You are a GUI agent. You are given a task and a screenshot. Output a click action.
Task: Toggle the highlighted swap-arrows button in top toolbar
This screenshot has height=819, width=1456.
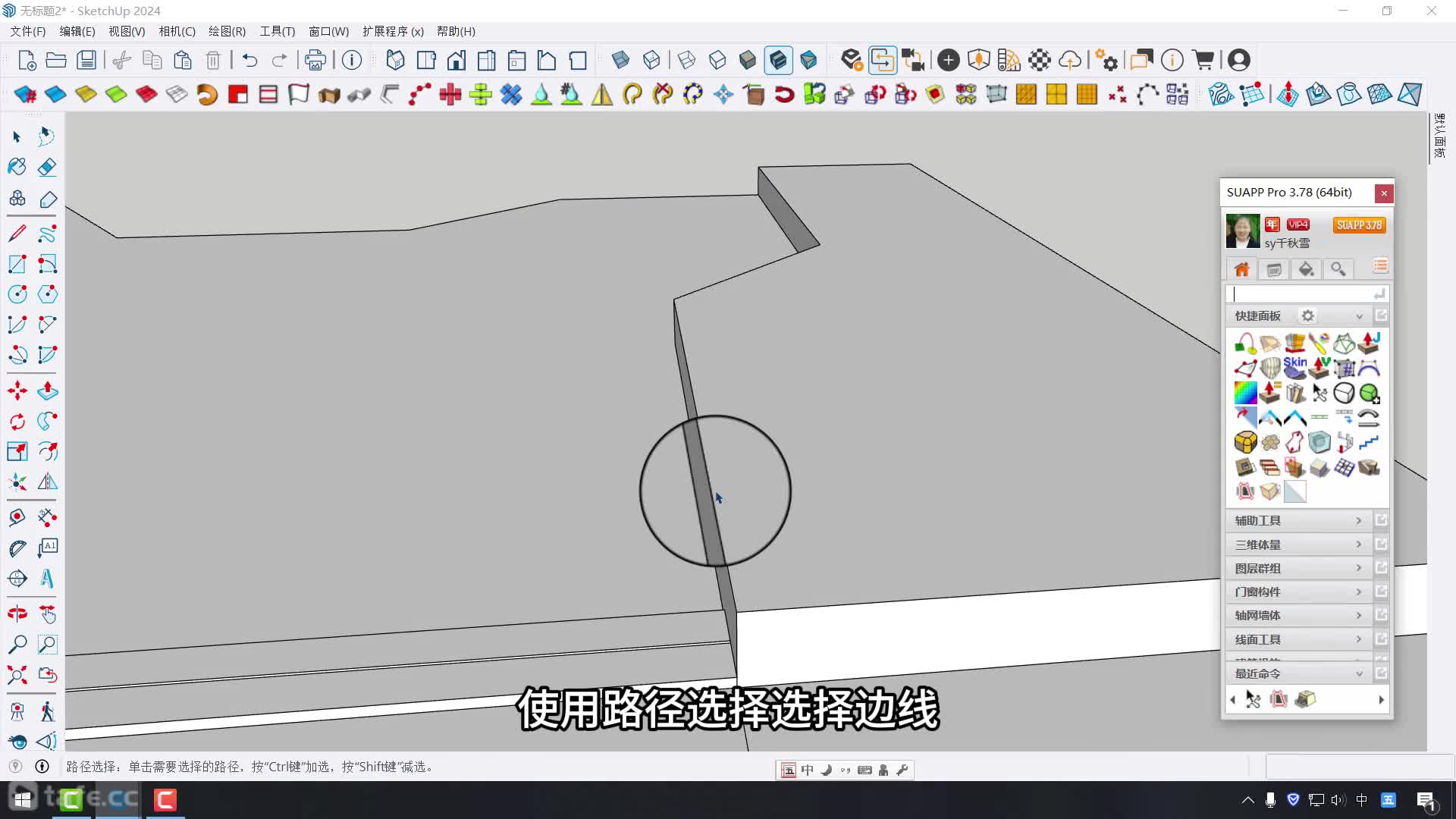pos(883,60)
